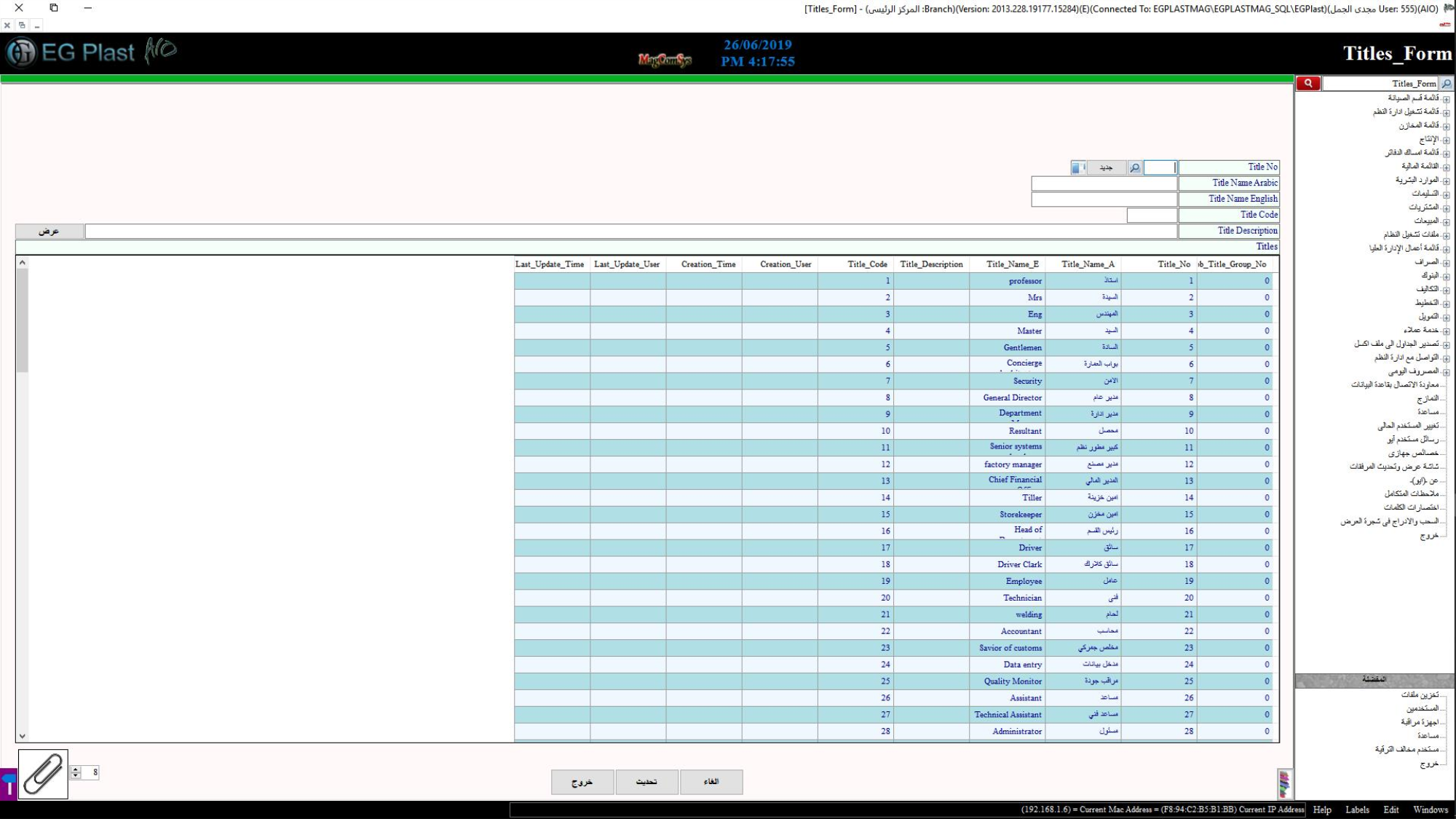Expand الموارد البشرية tree node
This screenshot has width=1456, height=819.
[1447, 181]
